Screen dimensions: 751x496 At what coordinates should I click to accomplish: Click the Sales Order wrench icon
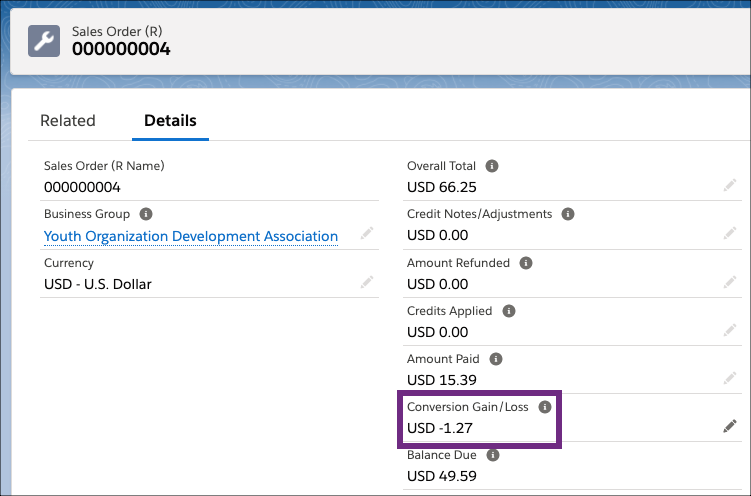[x=44, y=41]
